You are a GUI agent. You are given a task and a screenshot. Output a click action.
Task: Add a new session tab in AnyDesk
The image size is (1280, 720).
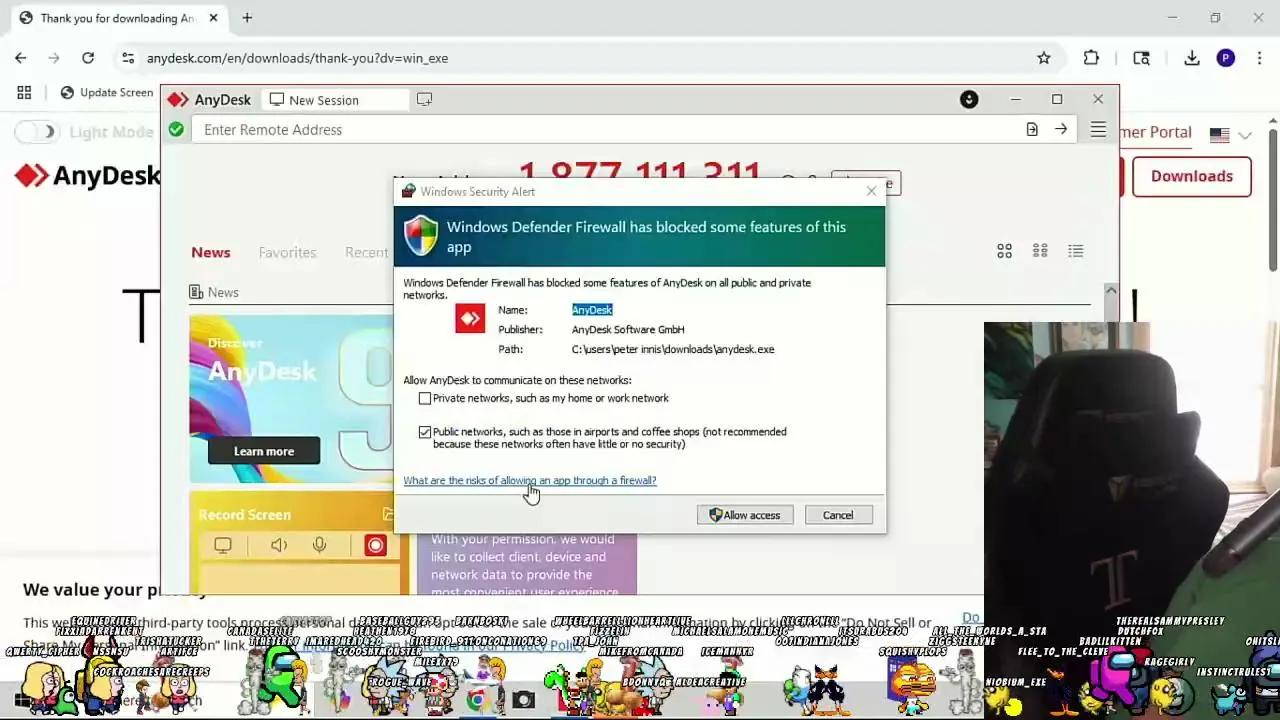tap(425, 99)
